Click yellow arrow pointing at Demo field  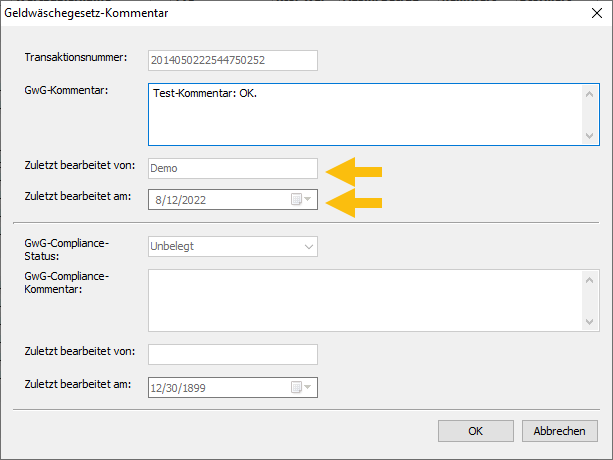[356, 170]
